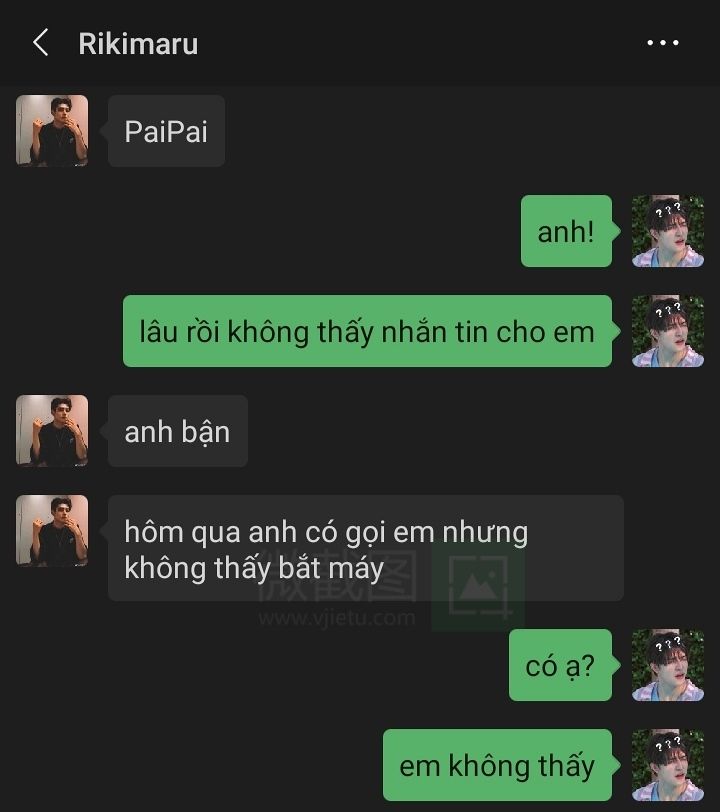Select the 'anh!' message bubble
The width and height of the screenshot is (720, 812).
[x=566, y=231]
